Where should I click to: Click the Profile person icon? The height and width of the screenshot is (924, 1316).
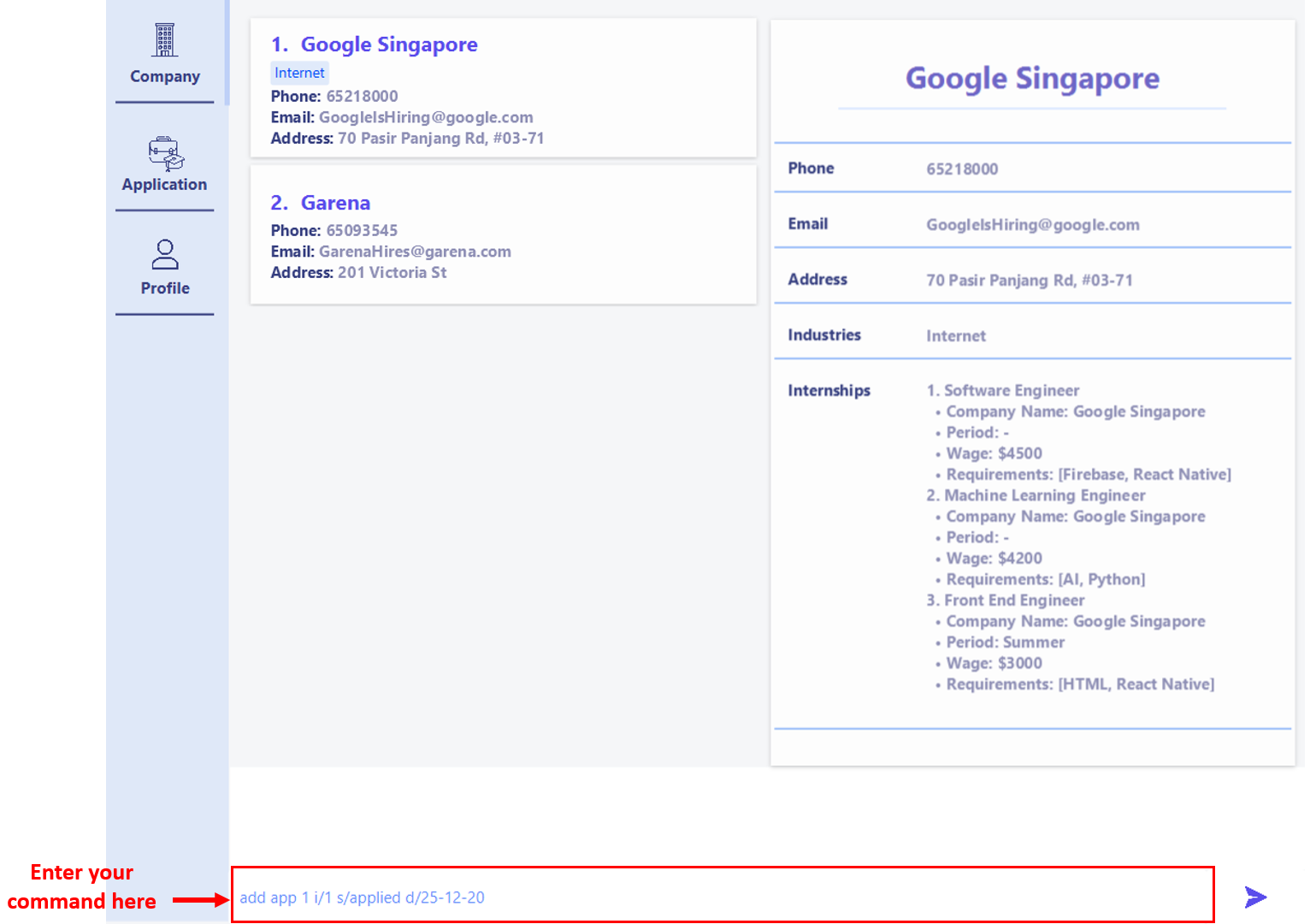pyautogui.click(x=165, y=254)
